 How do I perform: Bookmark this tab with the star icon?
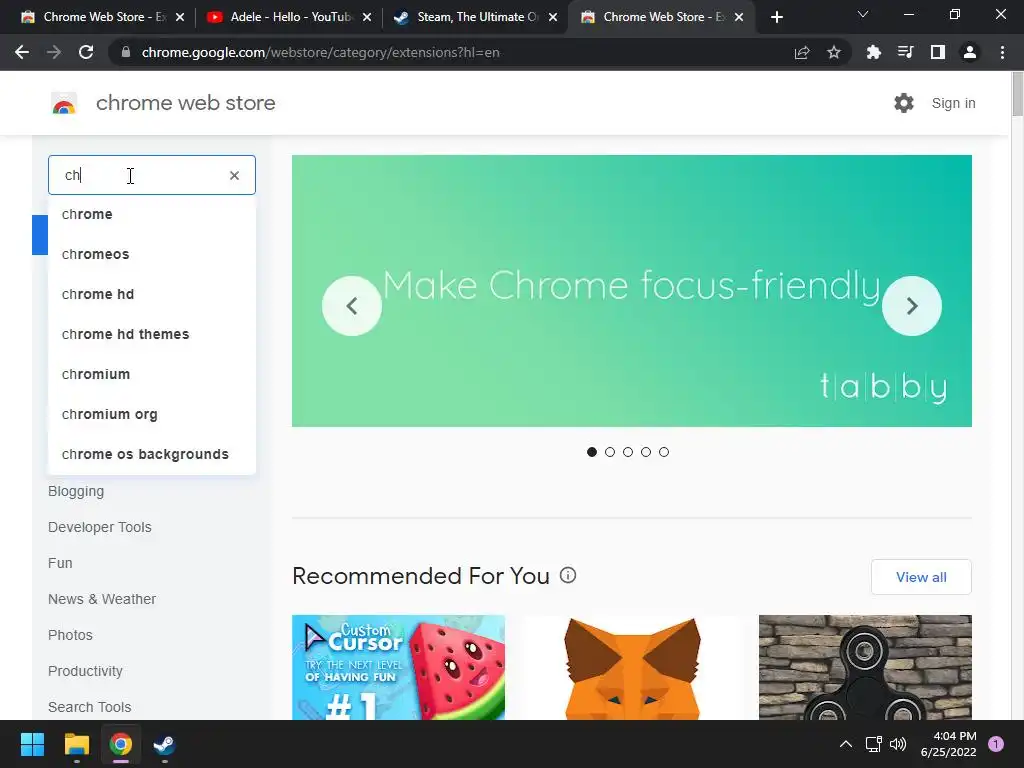tap(834, 52)
